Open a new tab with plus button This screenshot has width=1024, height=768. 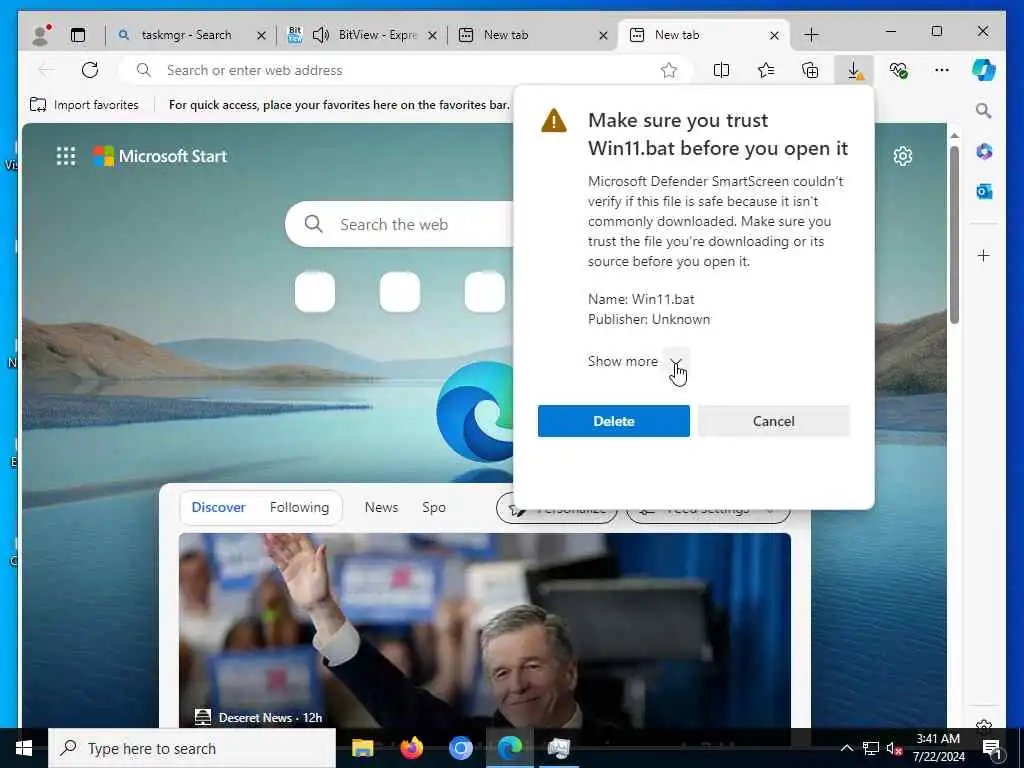811,35
